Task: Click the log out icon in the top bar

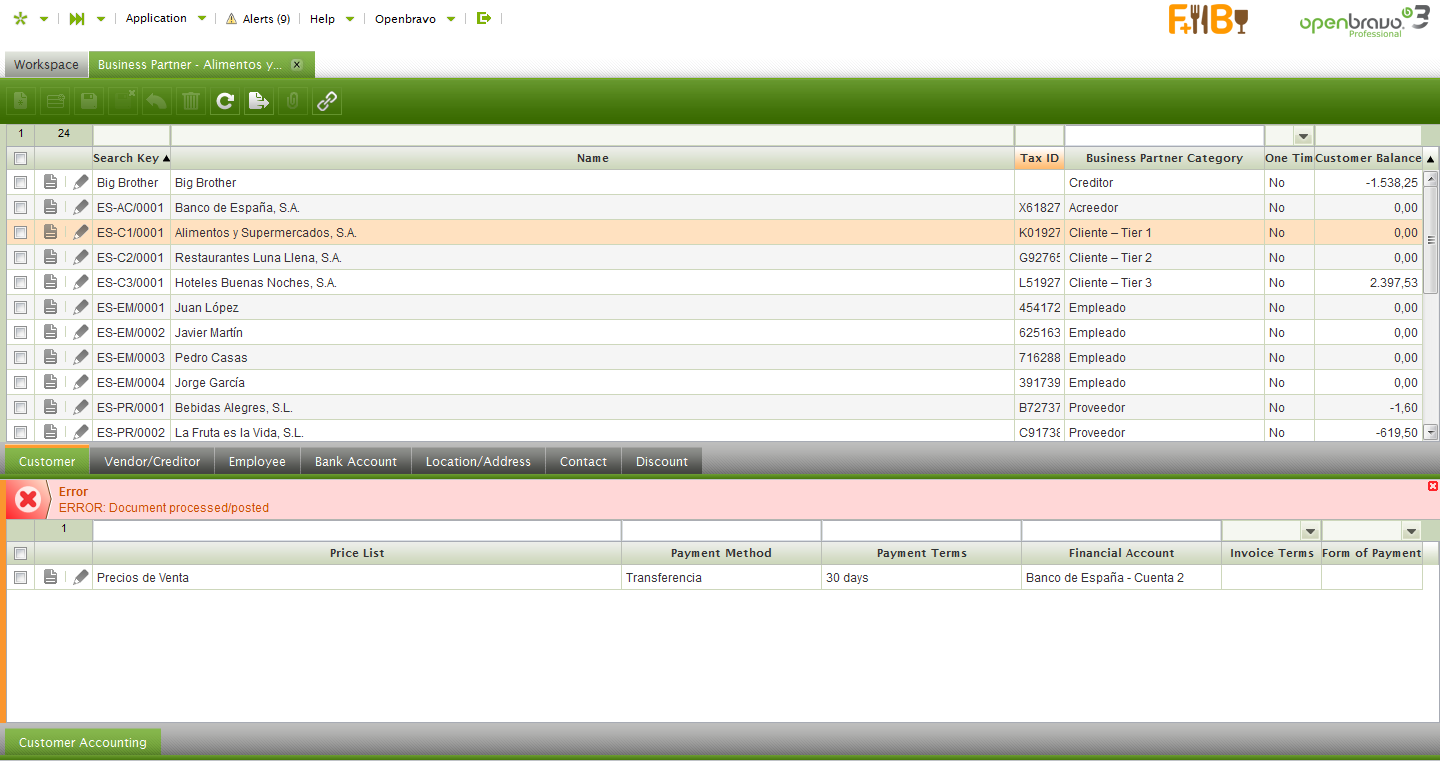Action: pyautogui.click(x=484, y=18)
